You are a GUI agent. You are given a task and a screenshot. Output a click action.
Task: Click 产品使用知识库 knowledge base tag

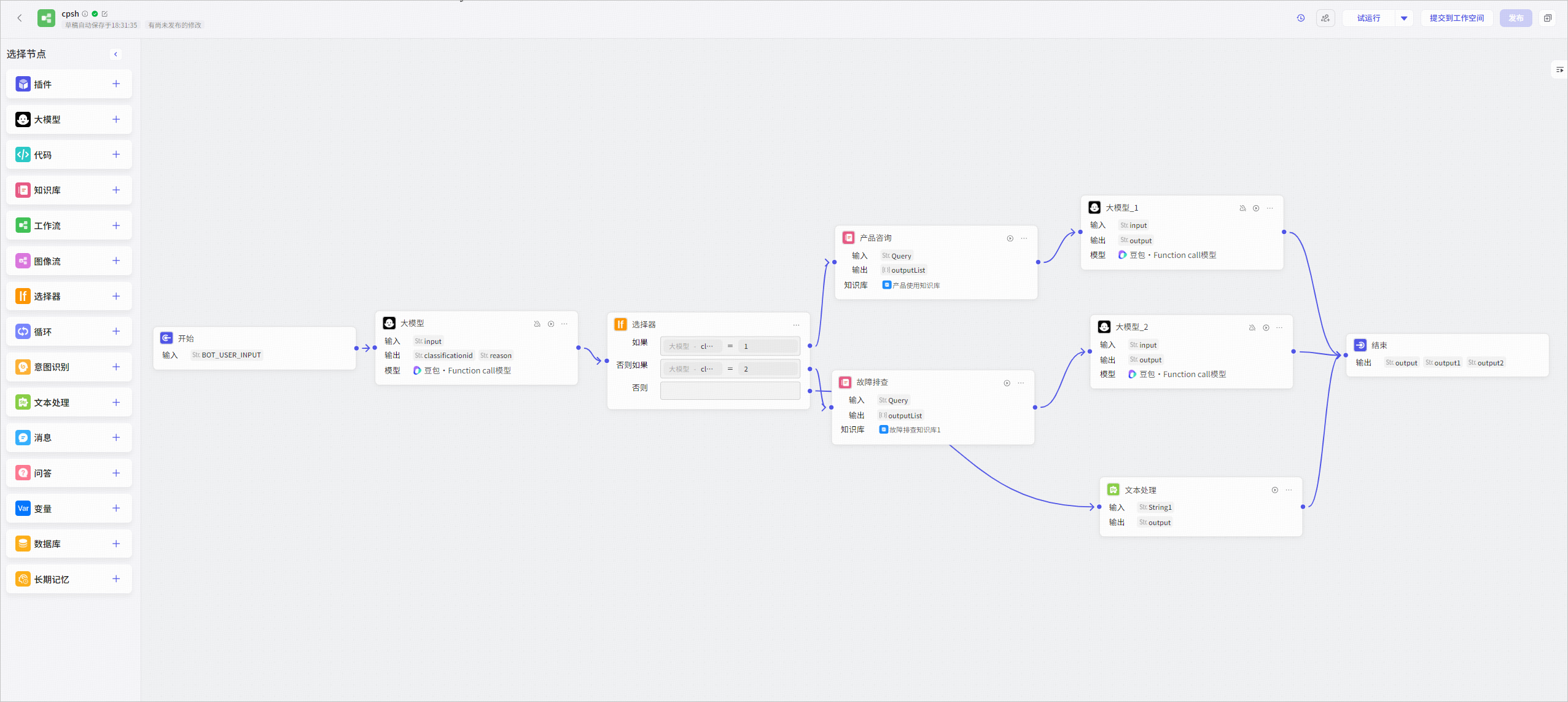click(x=911, y=285)
